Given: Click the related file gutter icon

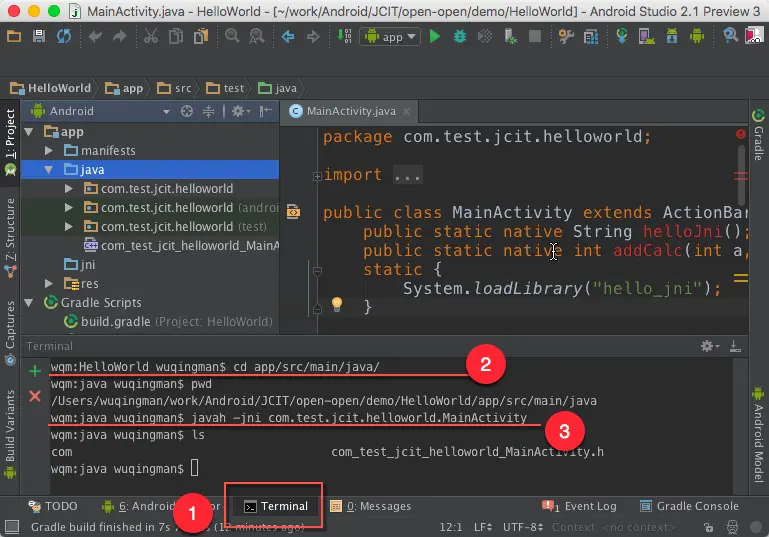Looking at the screenshot, I should click(x=293, y=211).
